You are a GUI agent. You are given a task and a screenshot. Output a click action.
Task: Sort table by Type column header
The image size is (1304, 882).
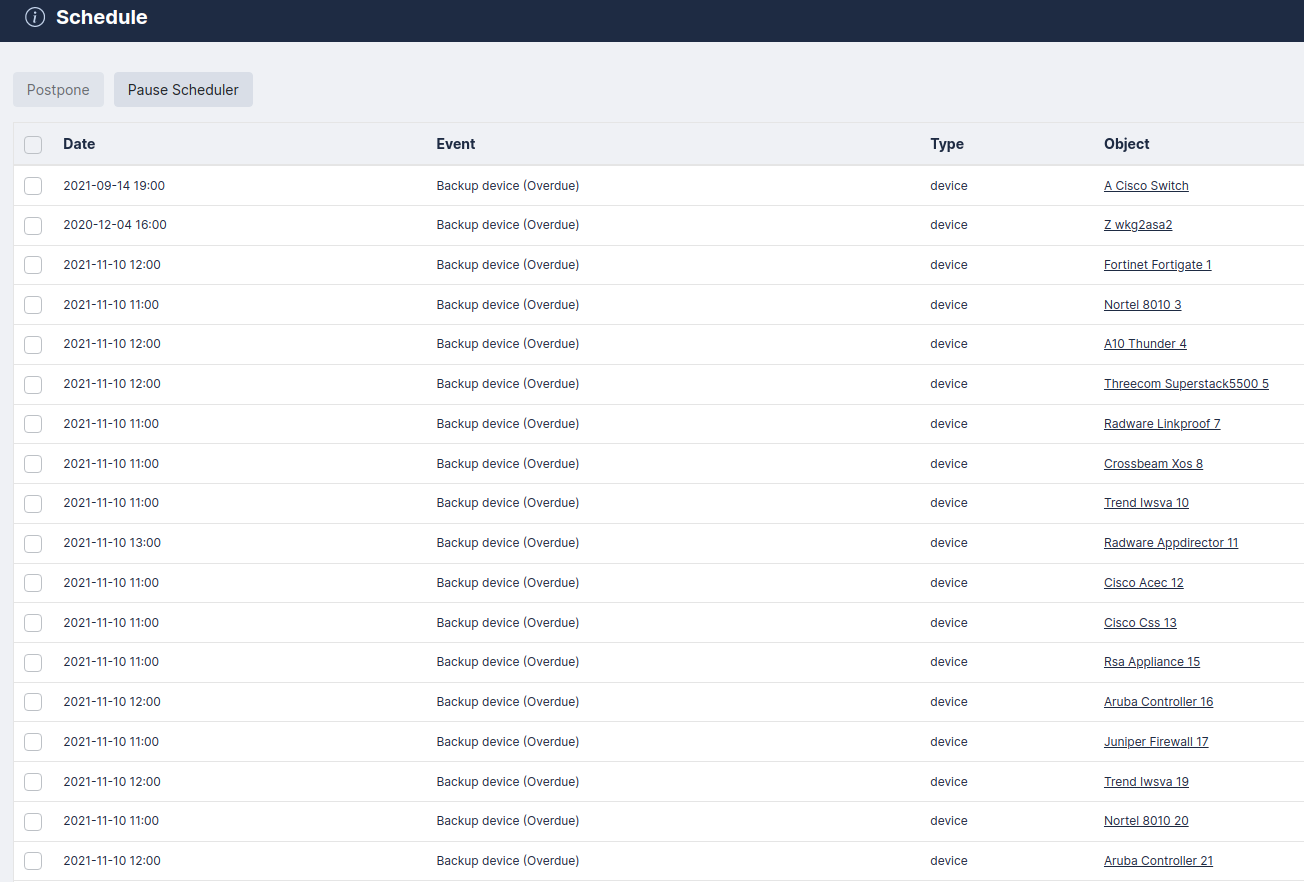947,144
